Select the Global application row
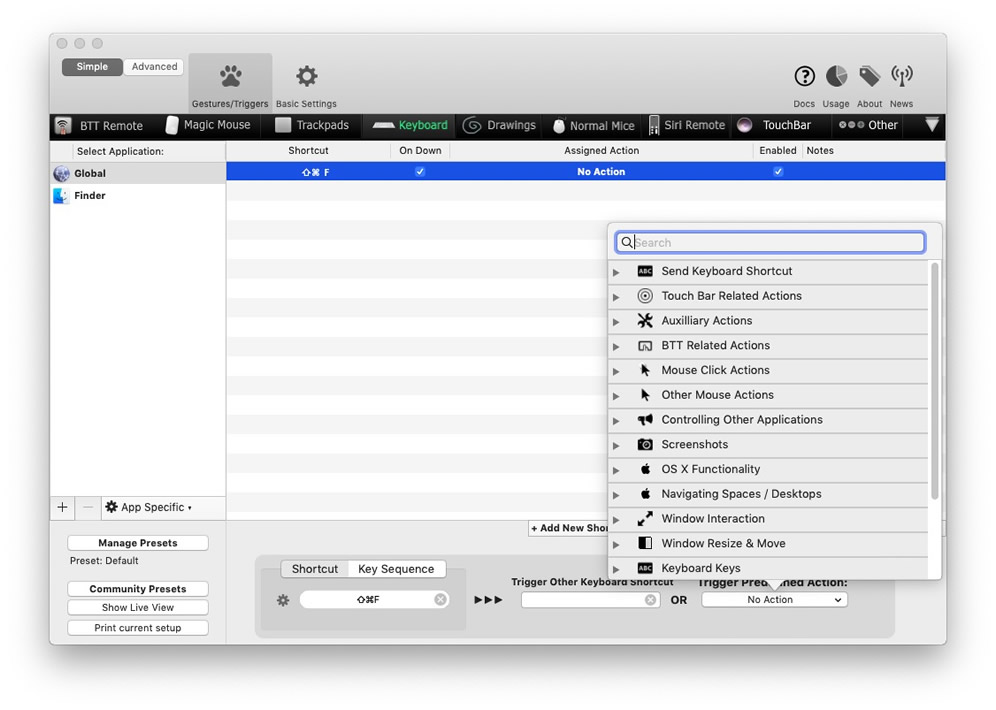996x710 pixels. (138, 173)
